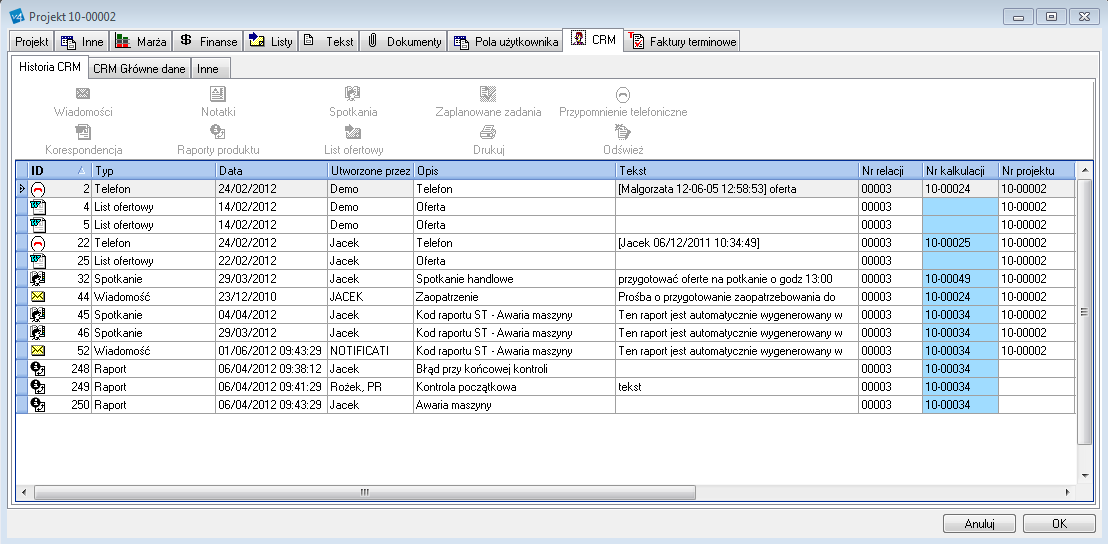Screen dimensions: 1108x544
Task: Select the 'Zaopatrzenie' description cell
Action: [514, 297]
